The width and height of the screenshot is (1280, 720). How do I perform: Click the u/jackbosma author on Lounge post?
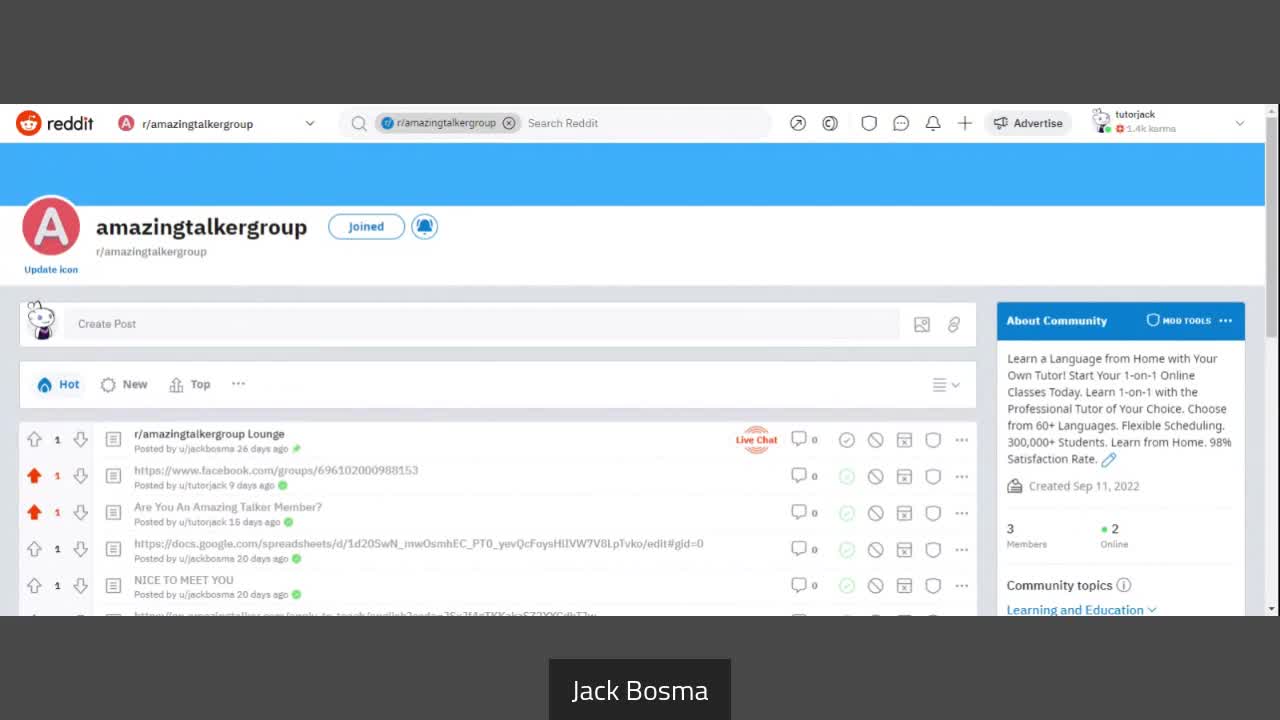click(207, 449)
